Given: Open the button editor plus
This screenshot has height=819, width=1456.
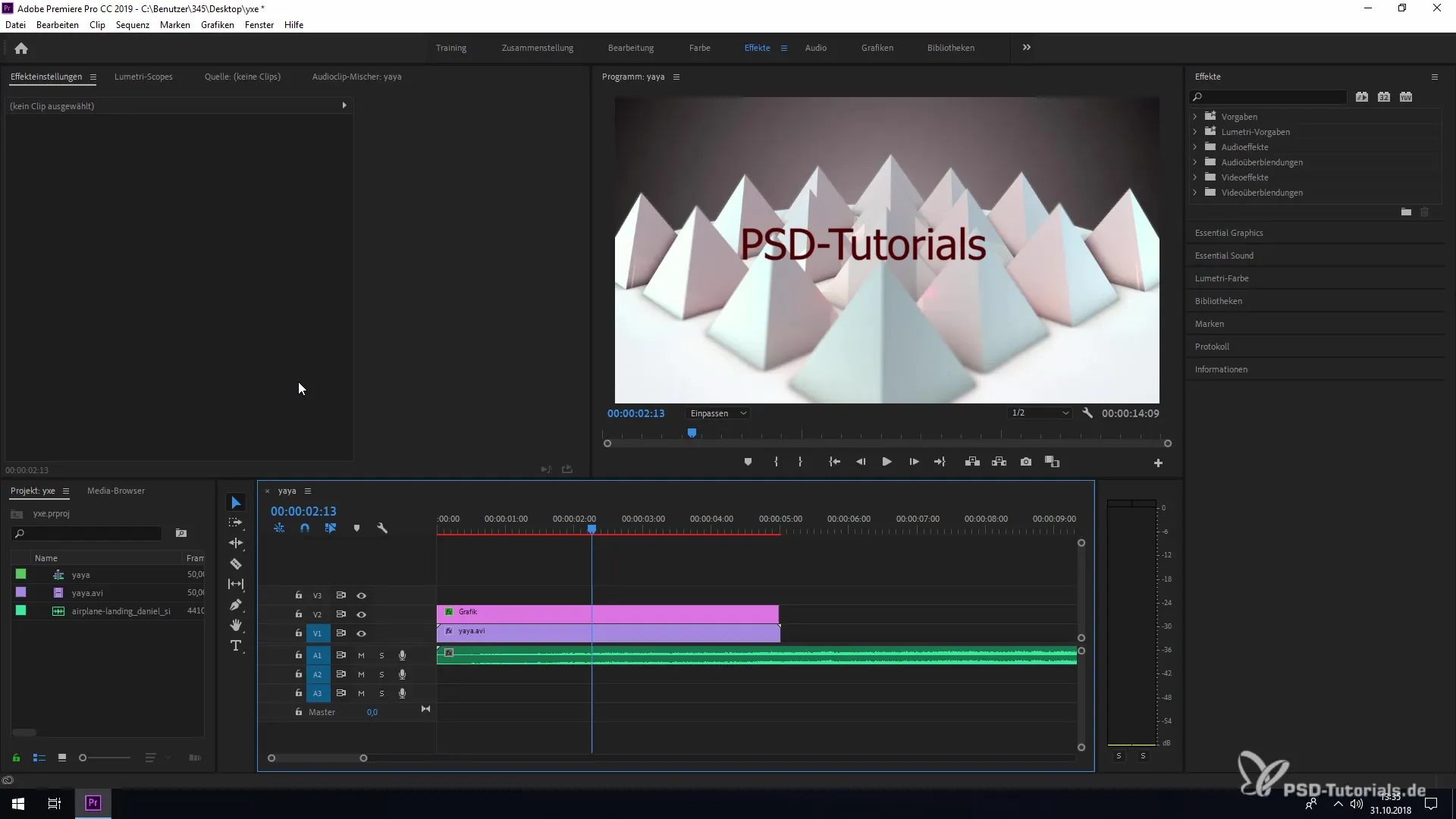Looking at the screenshot, I should (1158, 463).
